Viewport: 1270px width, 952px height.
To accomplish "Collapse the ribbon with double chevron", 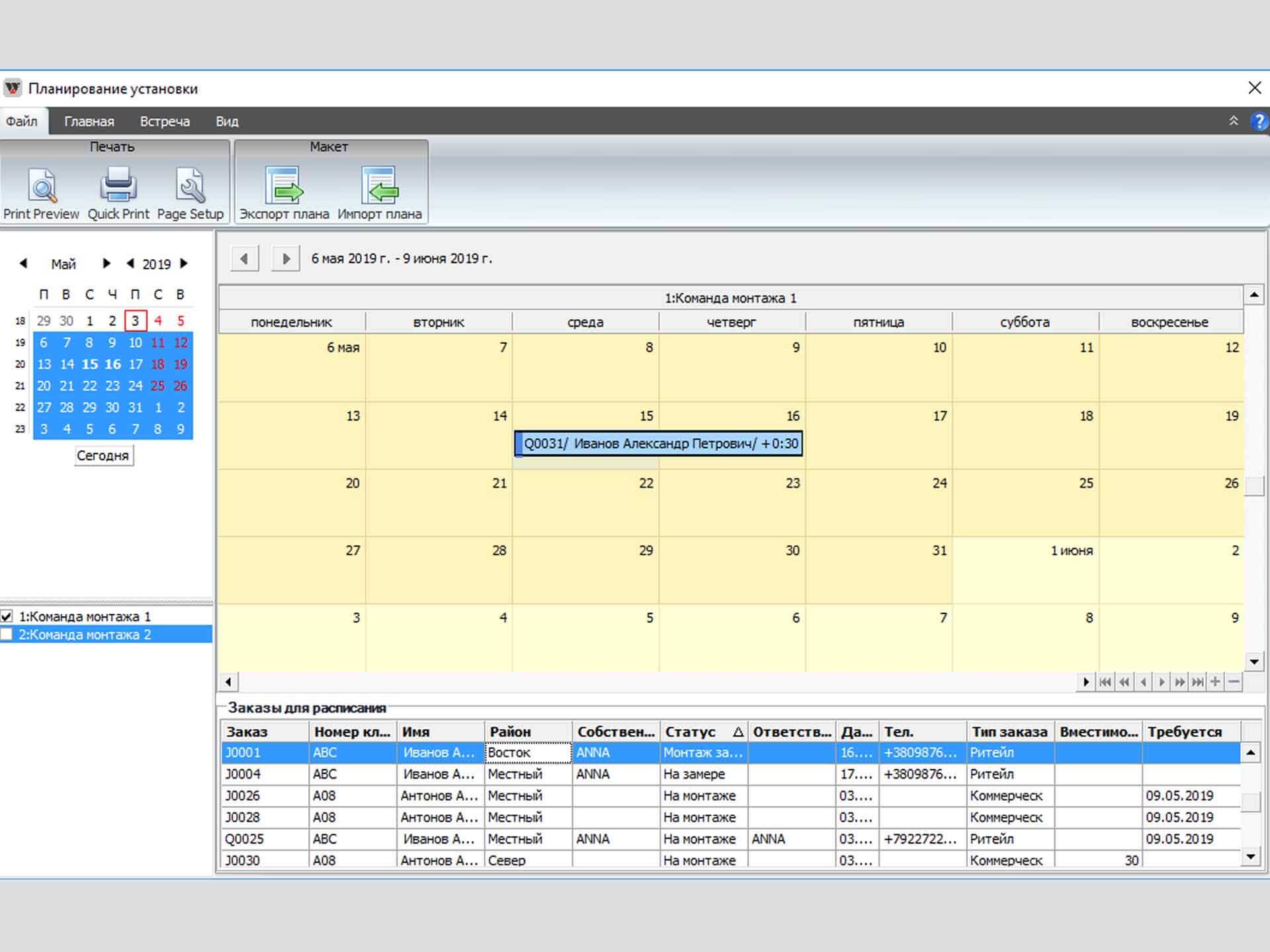I will pyautogui.click(x=1234, y=121).
